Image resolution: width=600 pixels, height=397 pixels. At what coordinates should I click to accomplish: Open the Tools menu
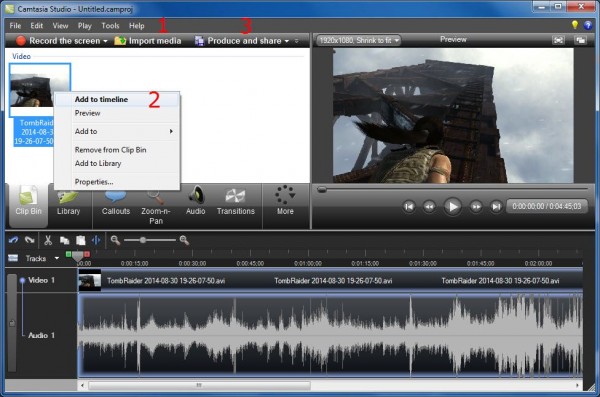[110, 26]
